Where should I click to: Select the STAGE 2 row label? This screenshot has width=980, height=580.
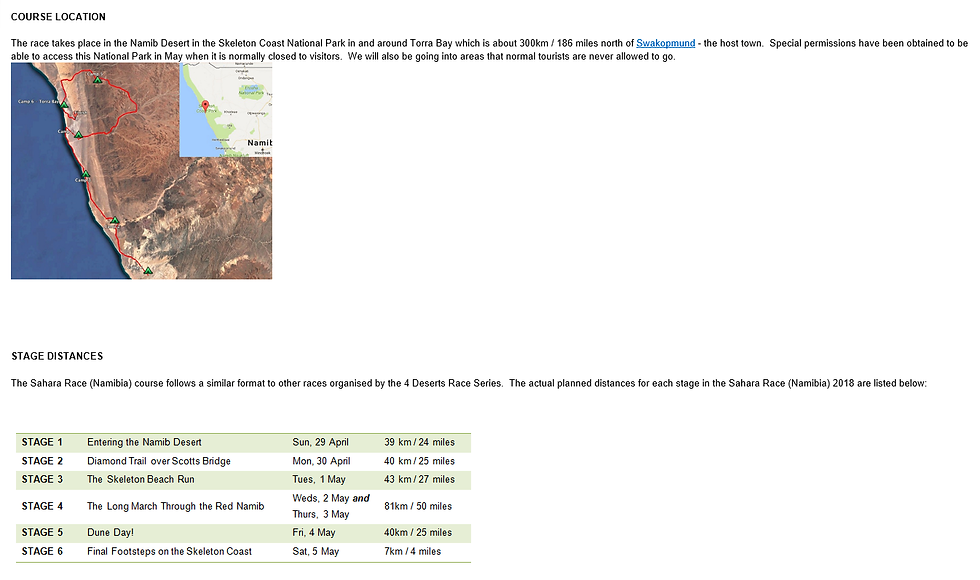click(x=42, y=461)
